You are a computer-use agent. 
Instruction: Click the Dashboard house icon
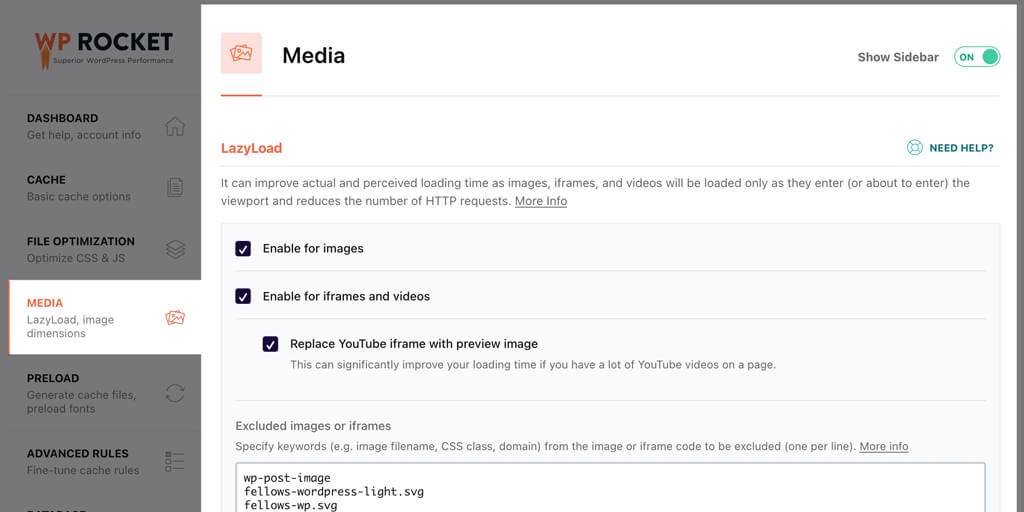click(x=175, y=126)
